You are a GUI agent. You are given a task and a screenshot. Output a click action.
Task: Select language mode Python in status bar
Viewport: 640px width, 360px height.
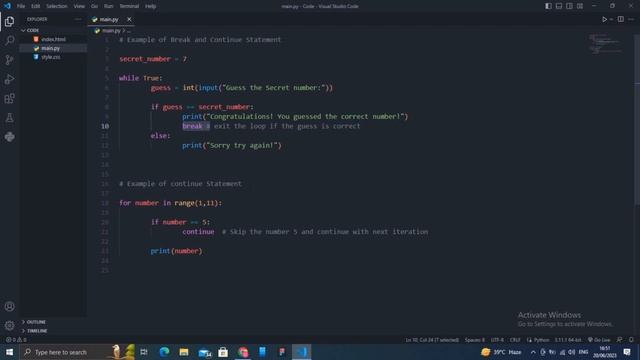[x=542, y=340]
